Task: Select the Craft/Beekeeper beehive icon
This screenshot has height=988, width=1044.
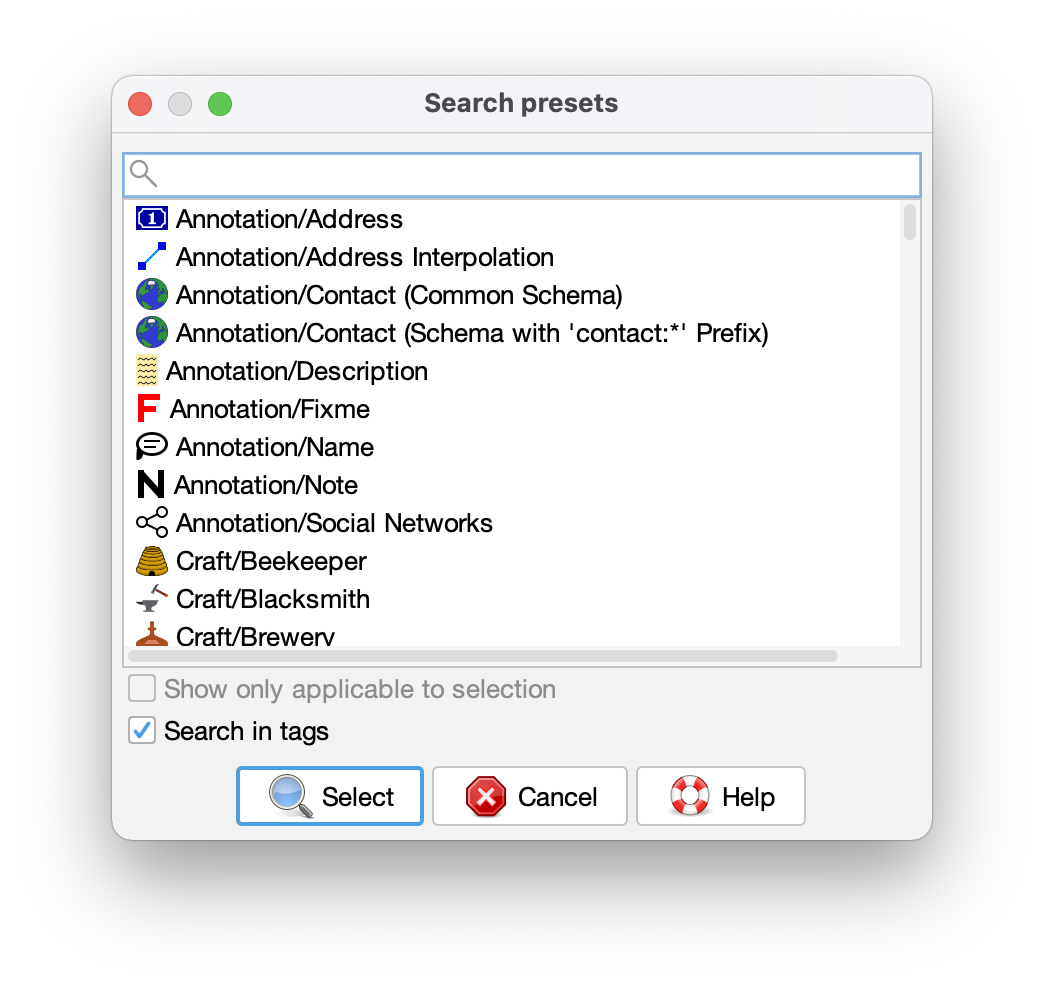Action: point(152,561)
